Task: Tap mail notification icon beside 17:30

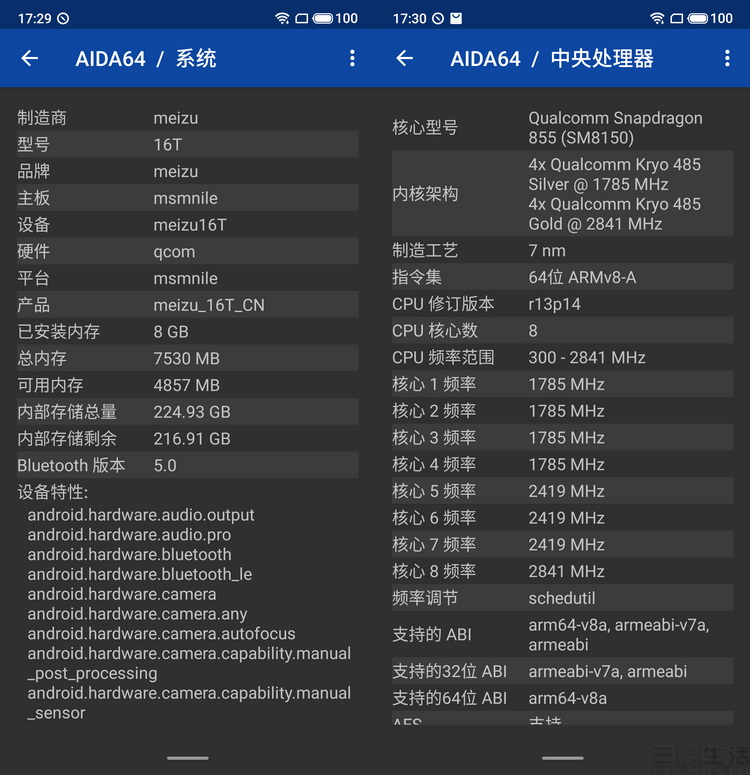Action: coord(456,19)
